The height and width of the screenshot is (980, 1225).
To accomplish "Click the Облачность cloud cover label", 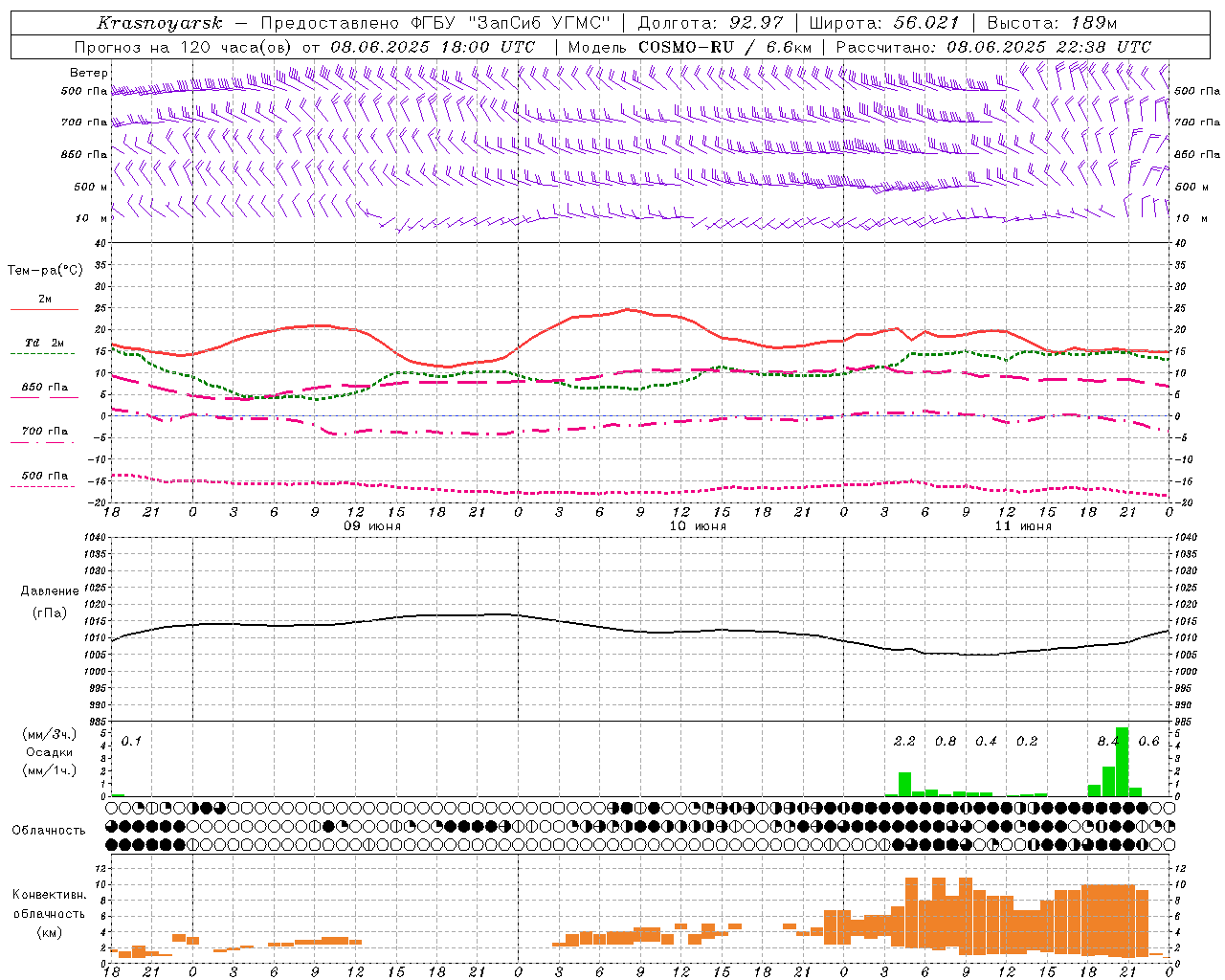I will click(49, 831).
